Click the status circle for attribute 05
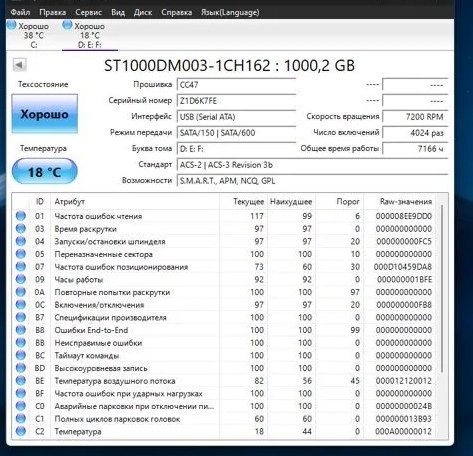The height and width of the screenshot is (456, 473). pyautogui.click(x=21, y=254)
